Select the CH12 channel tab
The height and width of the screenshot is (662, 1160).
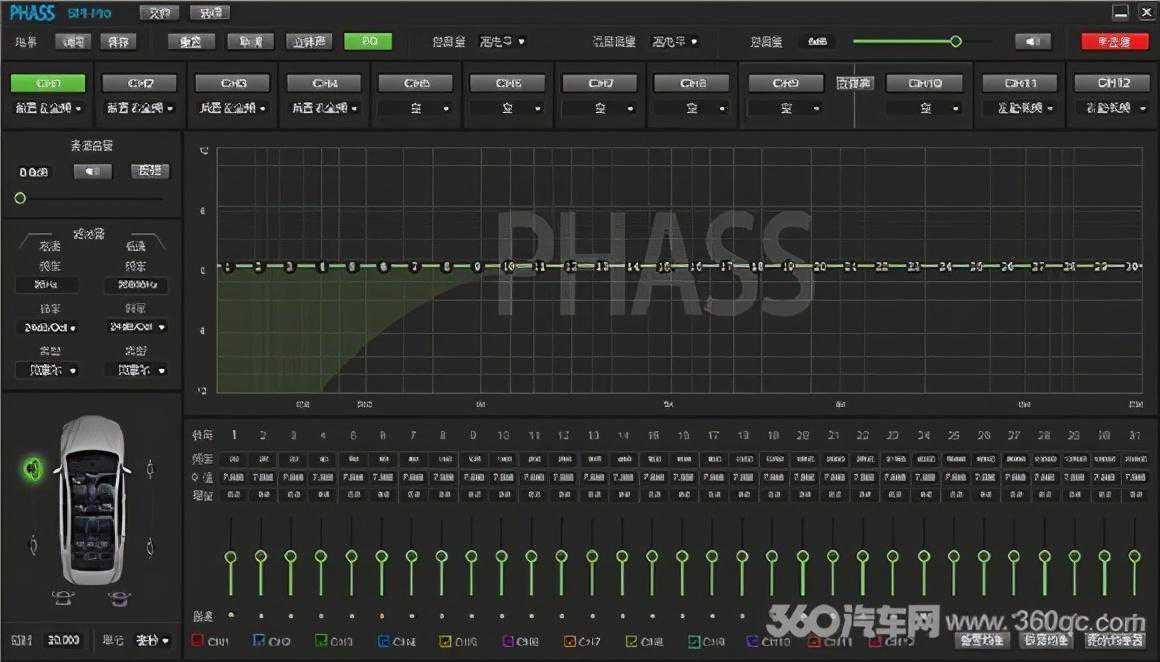pos(1113,83)
